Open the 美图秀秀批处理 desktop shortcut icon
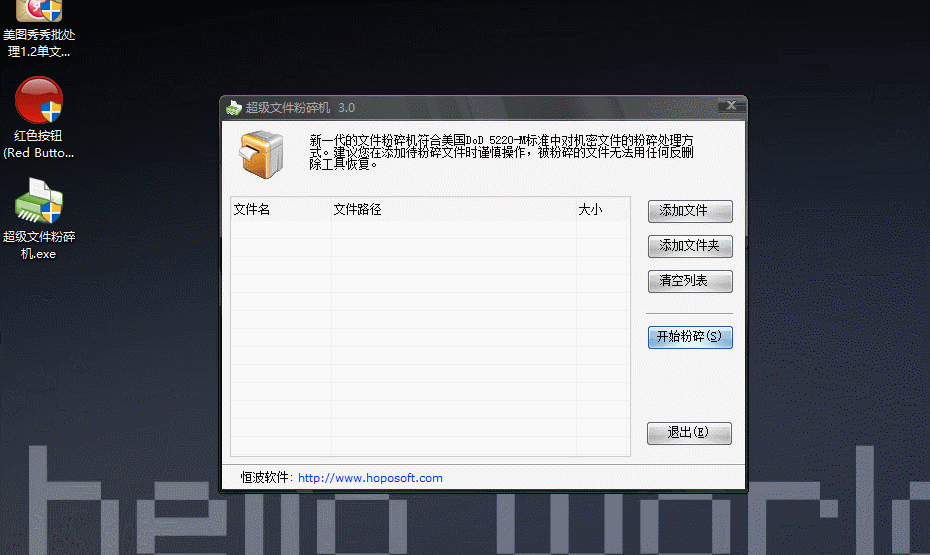This screenshot has height=555, width=930. click(x=39, y=12)
